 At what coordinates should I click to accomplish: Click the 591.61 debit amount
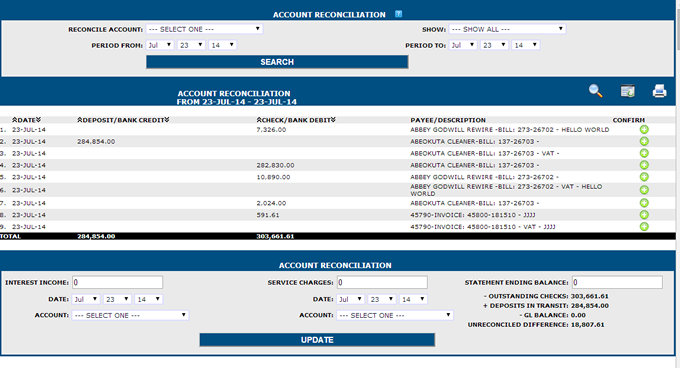[x=268, y=215]
